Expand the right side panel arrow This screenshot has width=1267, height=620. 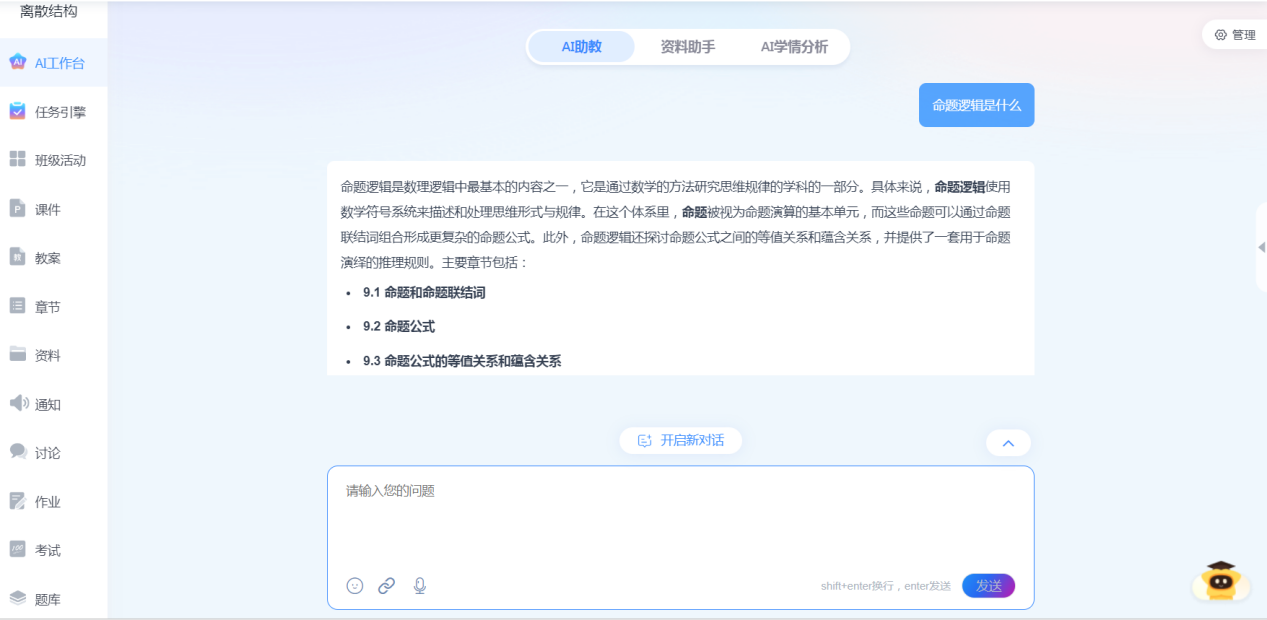pos(1260,247)
